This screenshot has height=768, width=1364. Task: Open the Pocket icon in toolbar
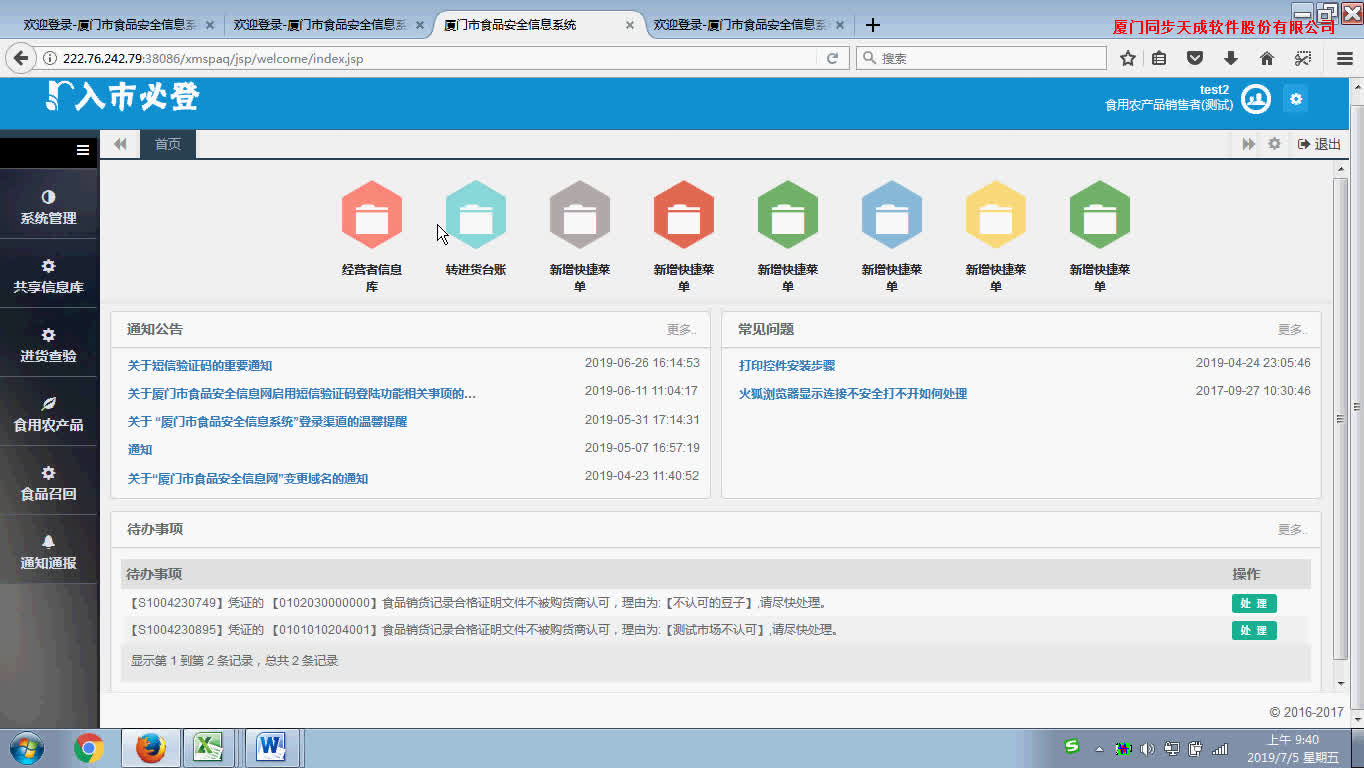(1195, 59)
